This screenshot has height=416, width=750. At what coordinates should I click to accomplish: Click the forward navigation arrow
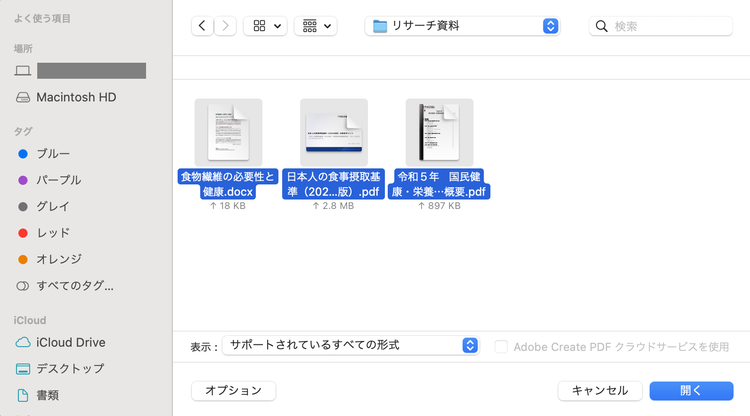pos(225,26)
